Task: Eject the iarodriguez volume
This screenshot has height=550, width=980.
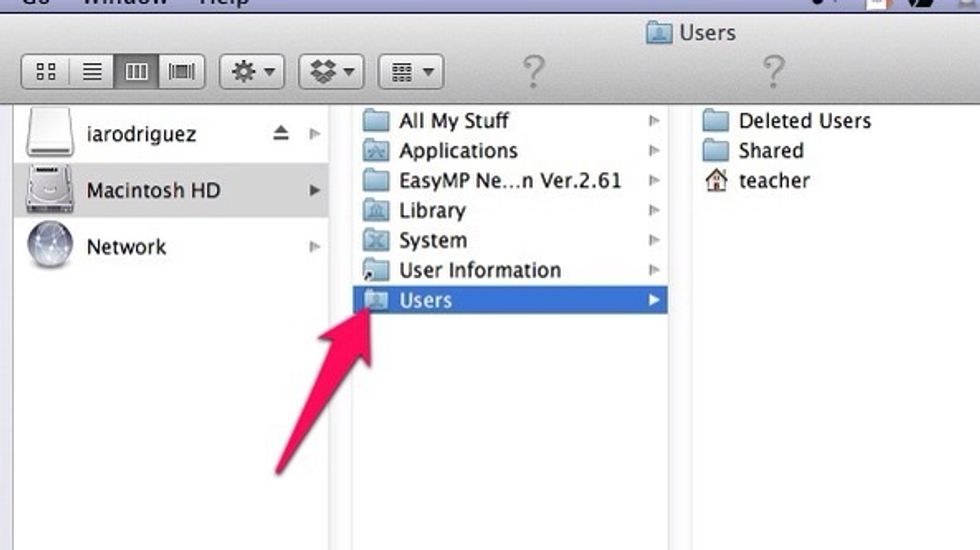Action: 281,133
